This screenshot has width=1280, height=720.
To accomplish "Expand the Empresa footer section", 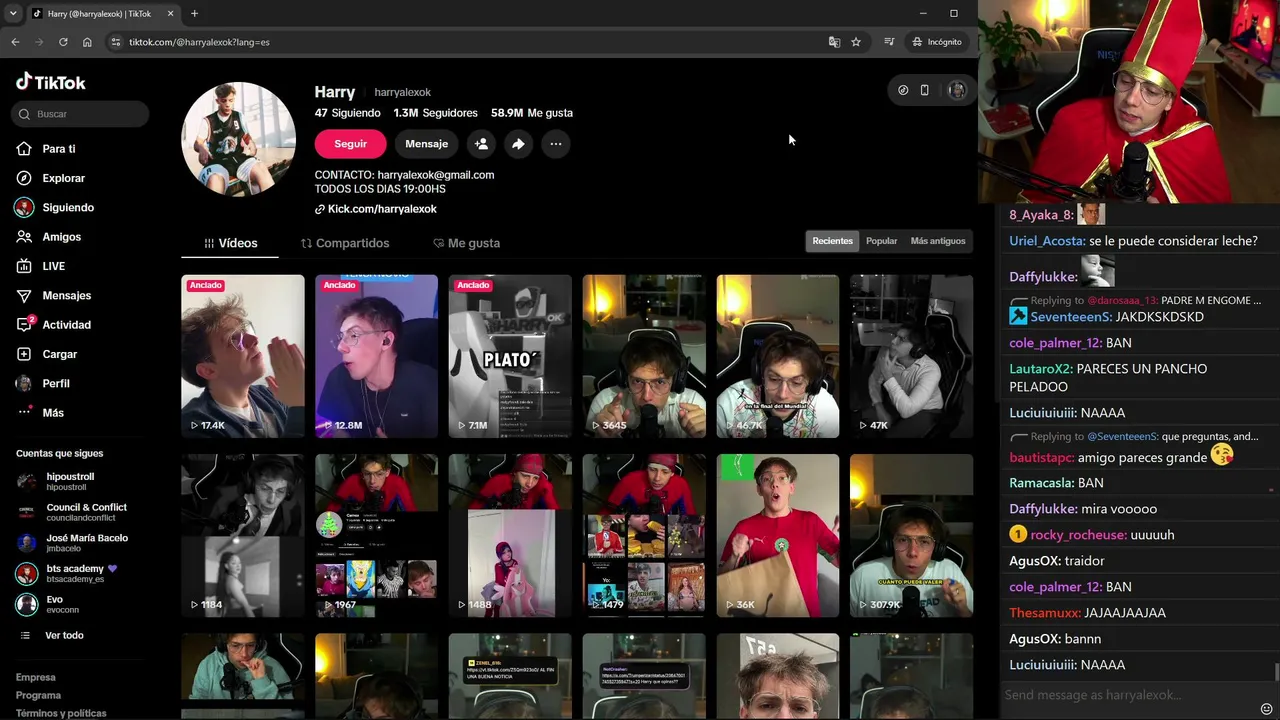I will coord(36,677).
